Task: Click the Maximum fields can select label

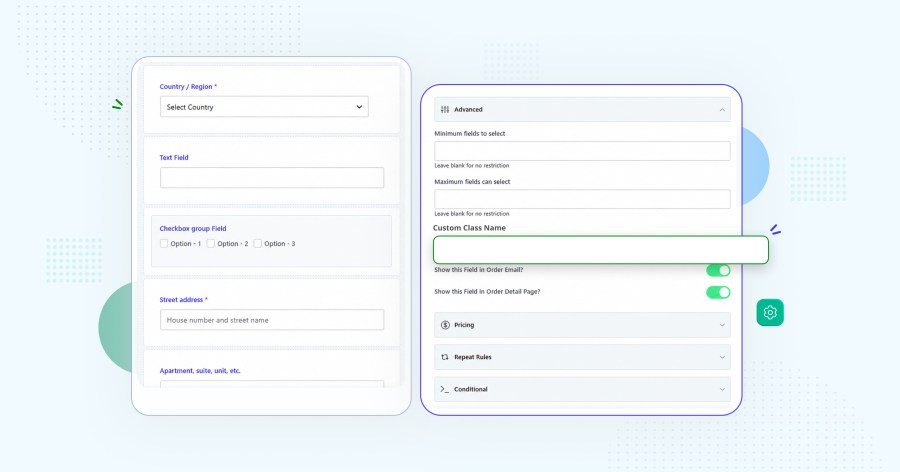Action: [472, 182]
